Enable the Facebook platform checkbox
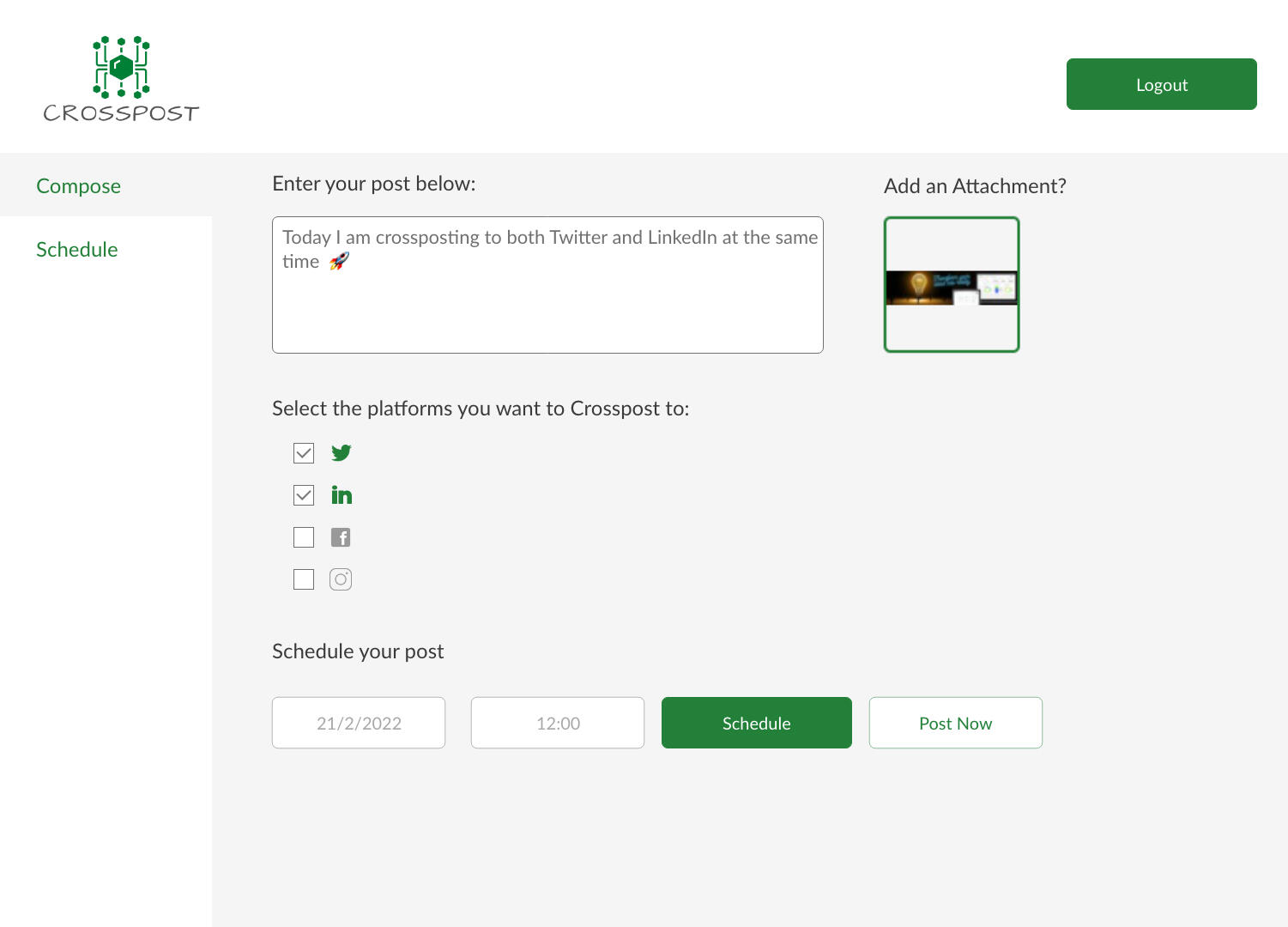 coord(304,537)
